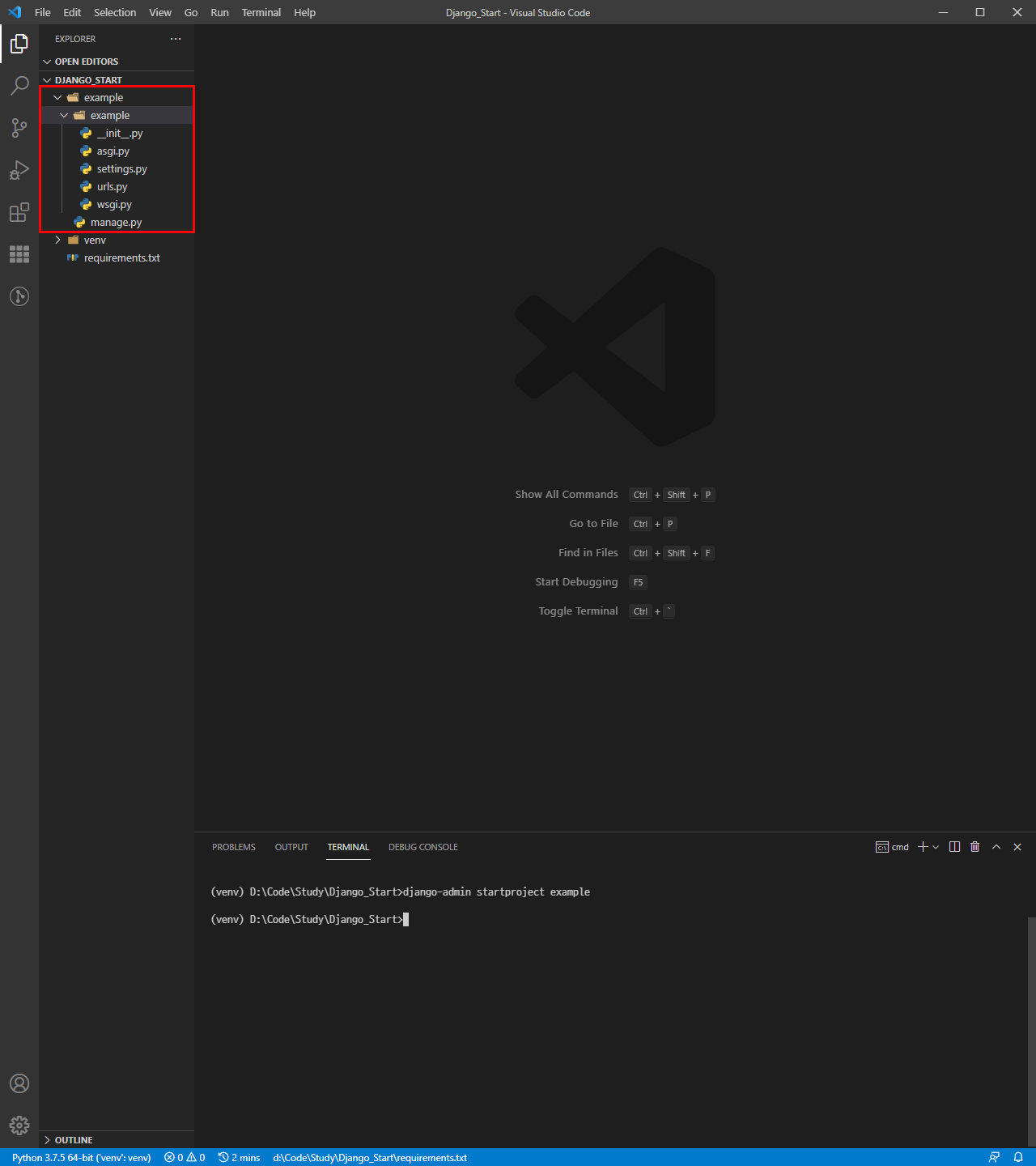This screenshot has width=1036, height=1166.
Task: Collapse the OPEN EDITORS section
Action: tap(117, 62)
